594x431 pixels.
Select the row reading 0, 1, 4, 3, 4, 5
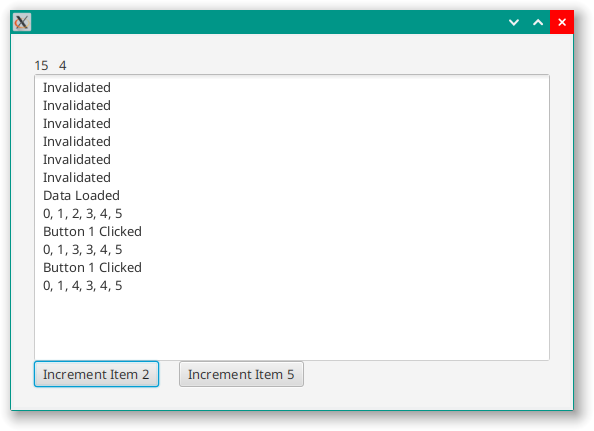(x=292, y=286)
